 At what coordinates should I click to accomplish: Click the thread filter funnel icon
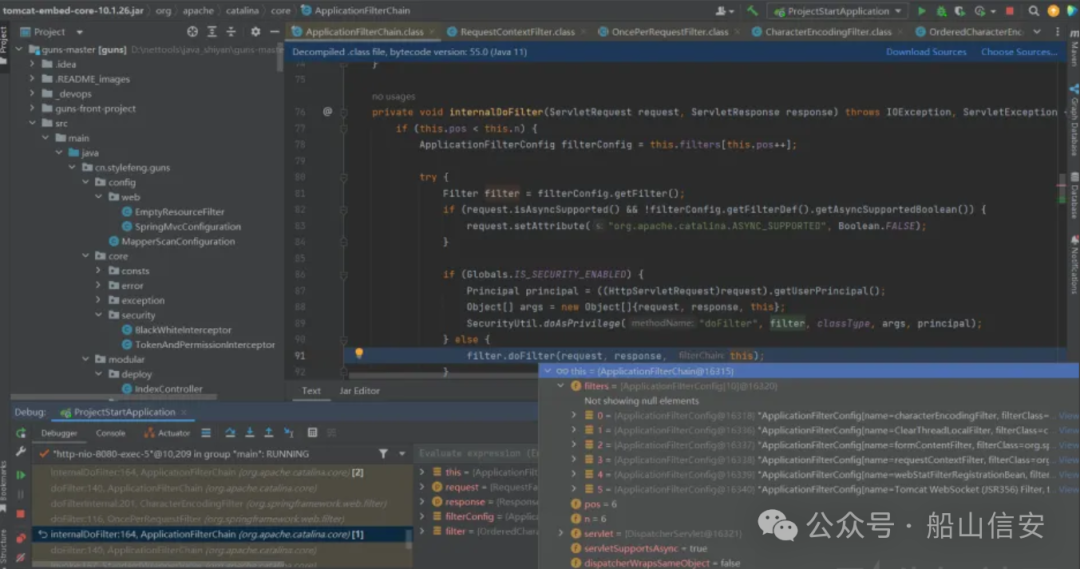[x=383, y=453]
